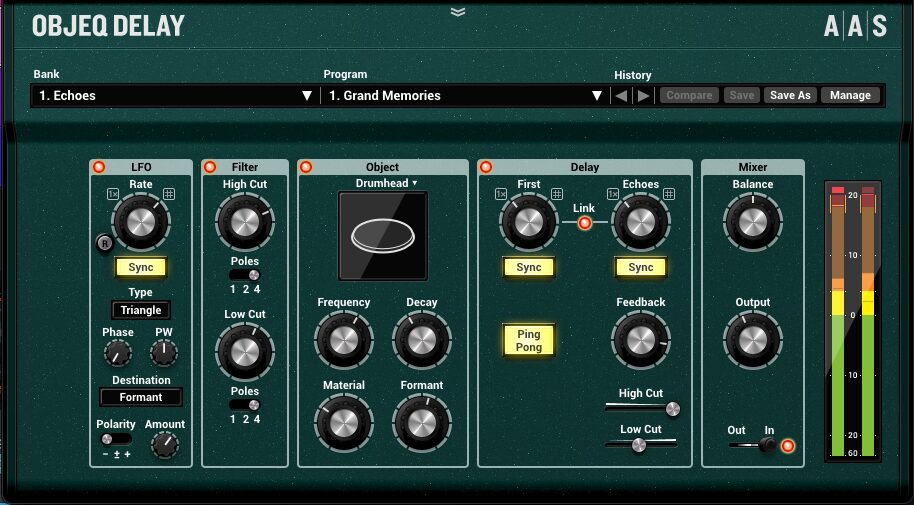The height and width of the screenshot is (505, 914).
Task: Click the LFO rate reset R button
Action: pyautogui.click(x=103, y=241)
